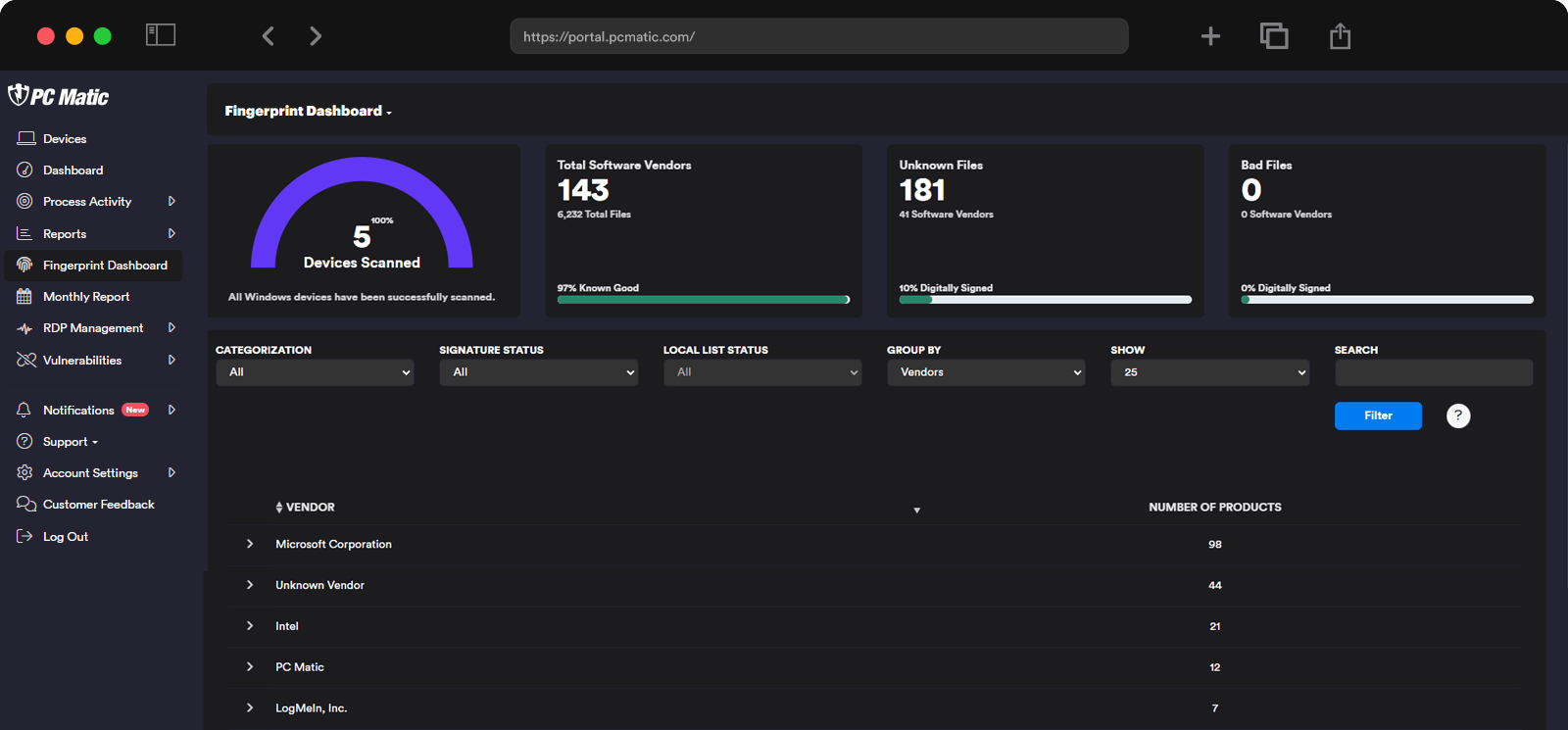Click into the Search input field

click(1433, 372)
